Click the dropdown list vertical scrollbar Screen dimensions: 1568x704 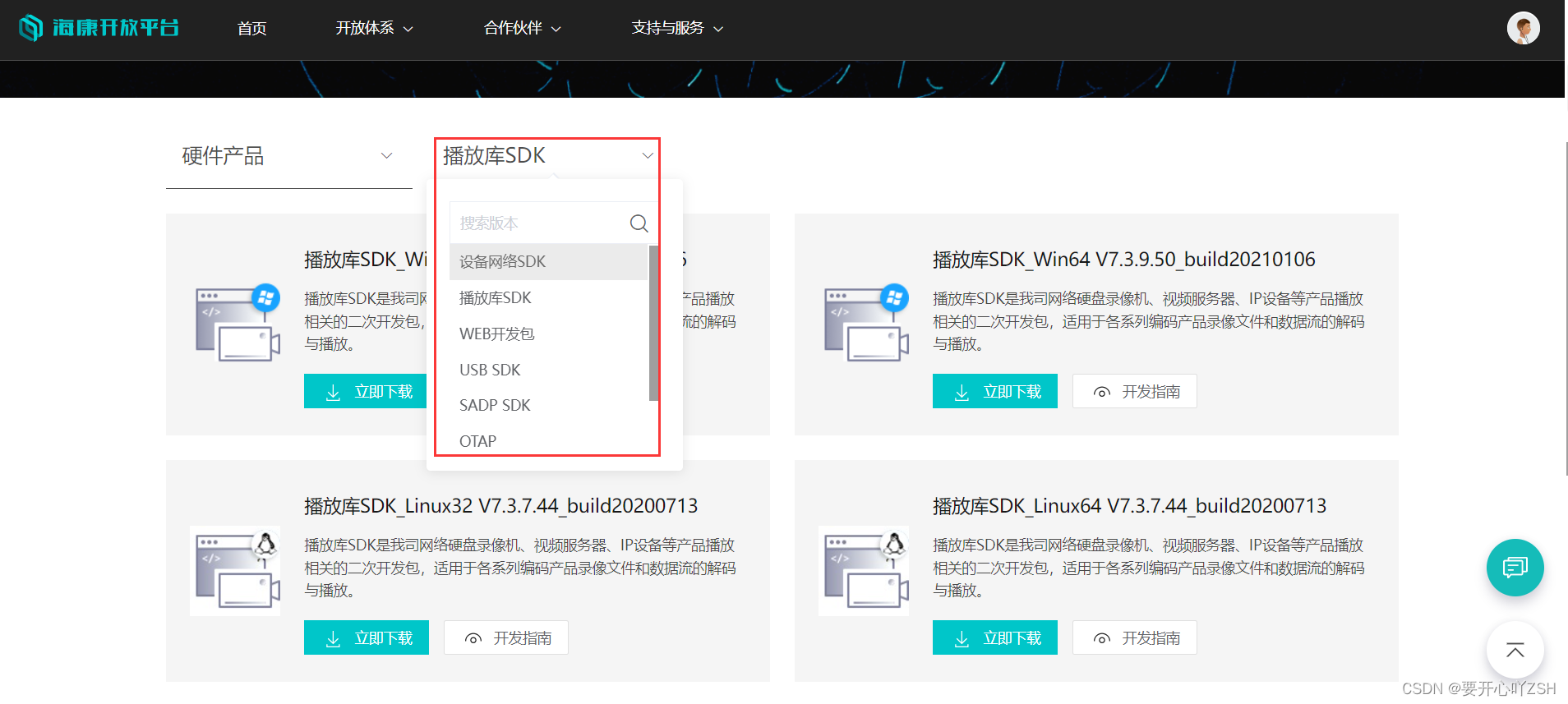point(653,323)
